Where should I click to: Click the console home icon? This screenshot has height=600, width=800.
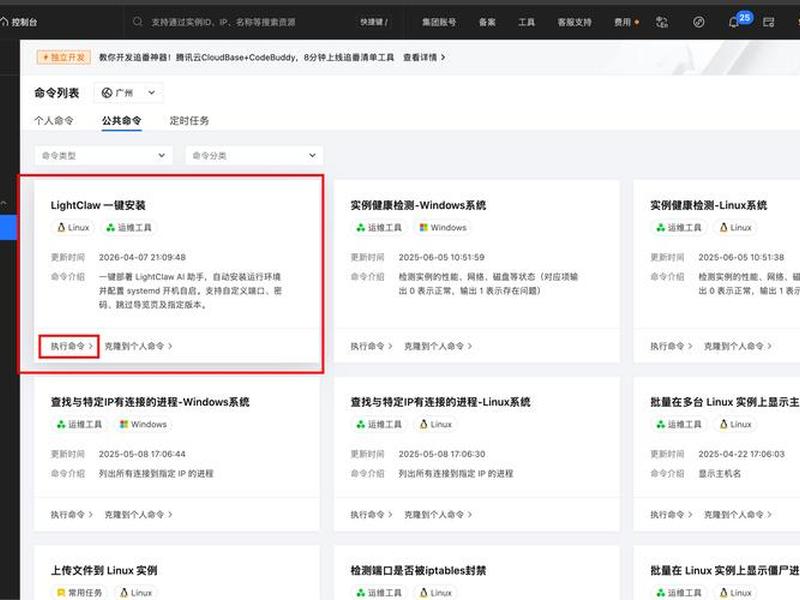pyautogui.click(x=4, y=21)
